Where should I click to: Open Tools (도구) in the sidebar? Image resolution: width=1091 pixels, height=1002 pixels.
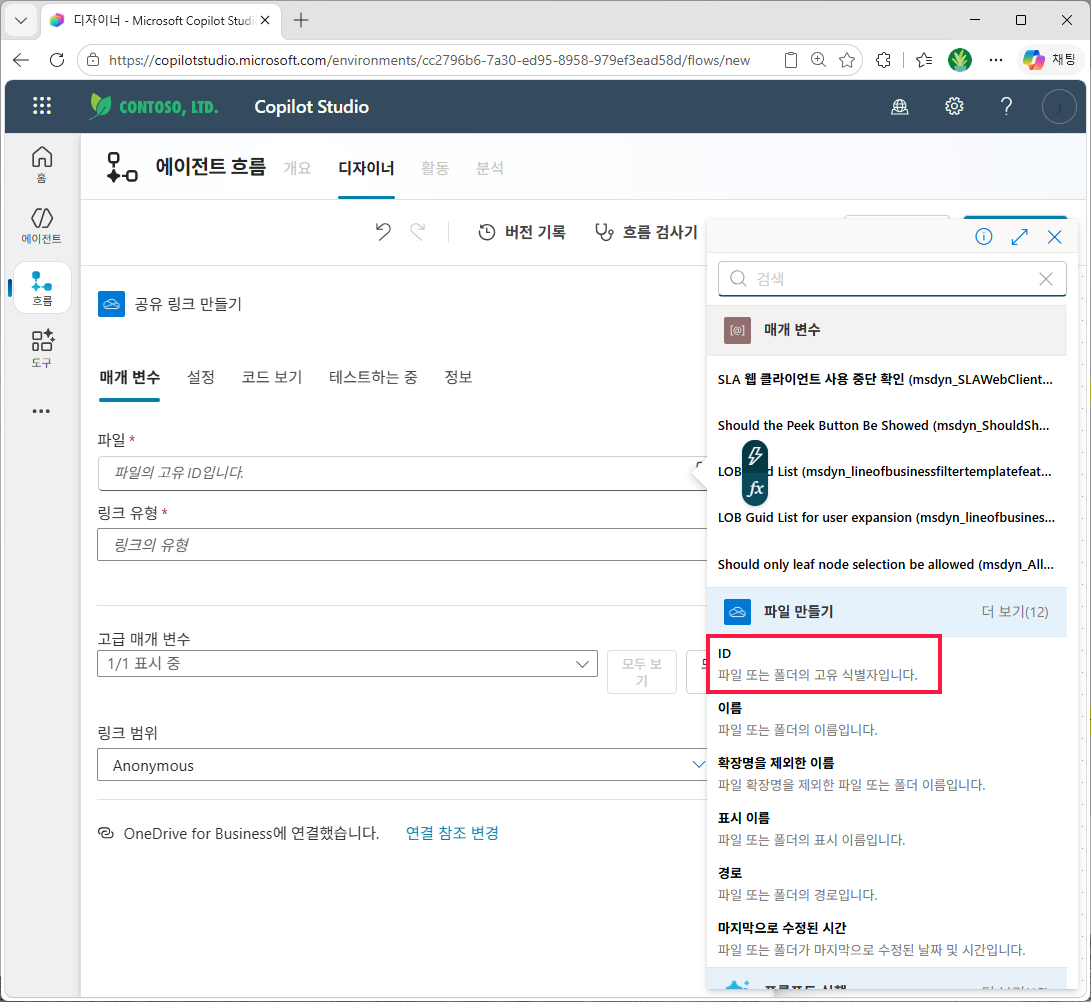[x=42, y=348]
